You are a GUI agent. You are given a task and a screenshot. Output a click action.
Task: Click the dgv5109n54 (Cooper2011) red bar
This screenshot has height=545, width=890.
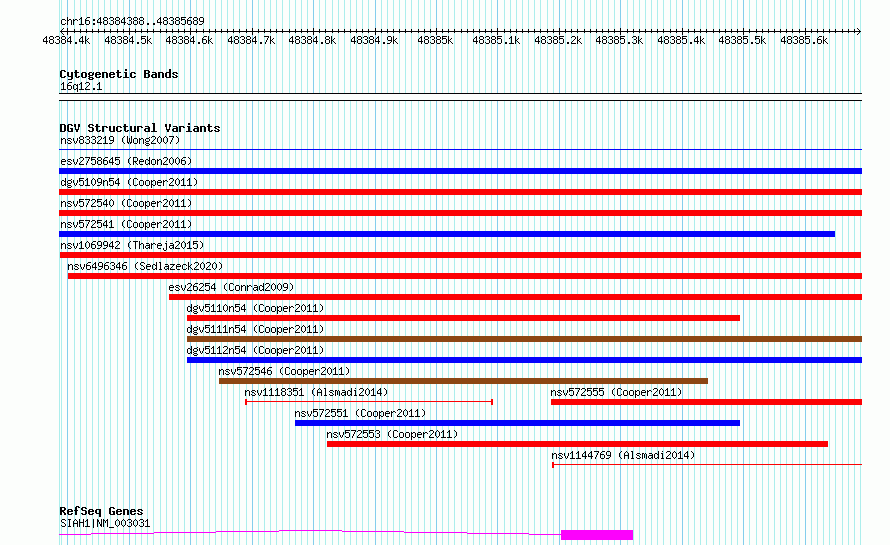pyautogui.click(x=460, y=192)
